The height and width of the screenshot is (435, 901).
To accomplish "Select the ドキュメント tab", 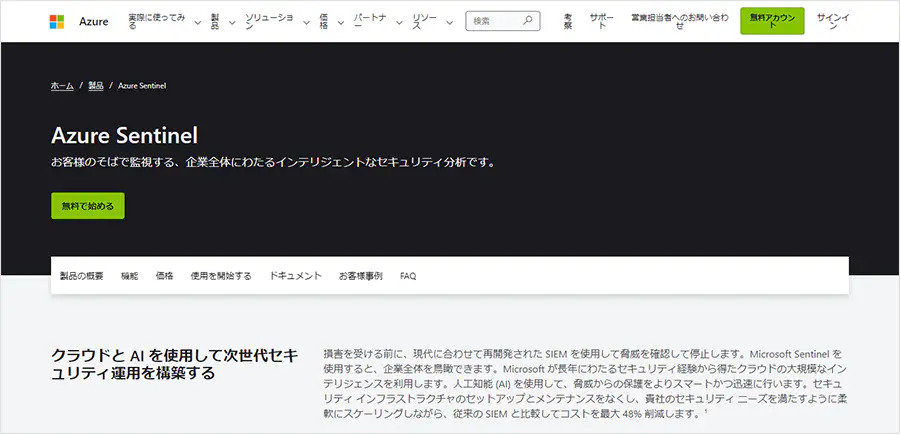I will [x=295, y=276].
